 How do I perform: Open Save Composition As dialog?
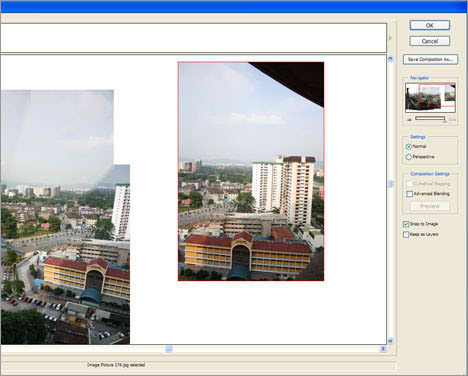pyautogui.click(x=430, y=59)
